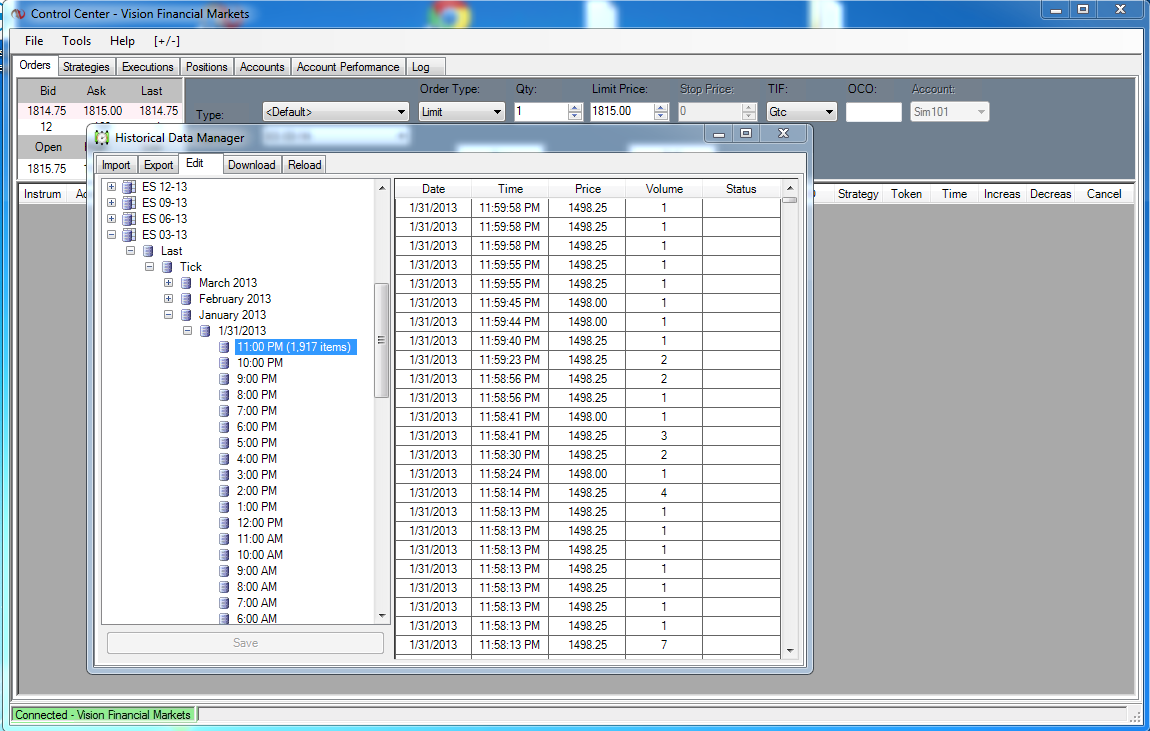Switch to the Strategies tab
The width and height of the screenshot is (1150, 731).
86,67
